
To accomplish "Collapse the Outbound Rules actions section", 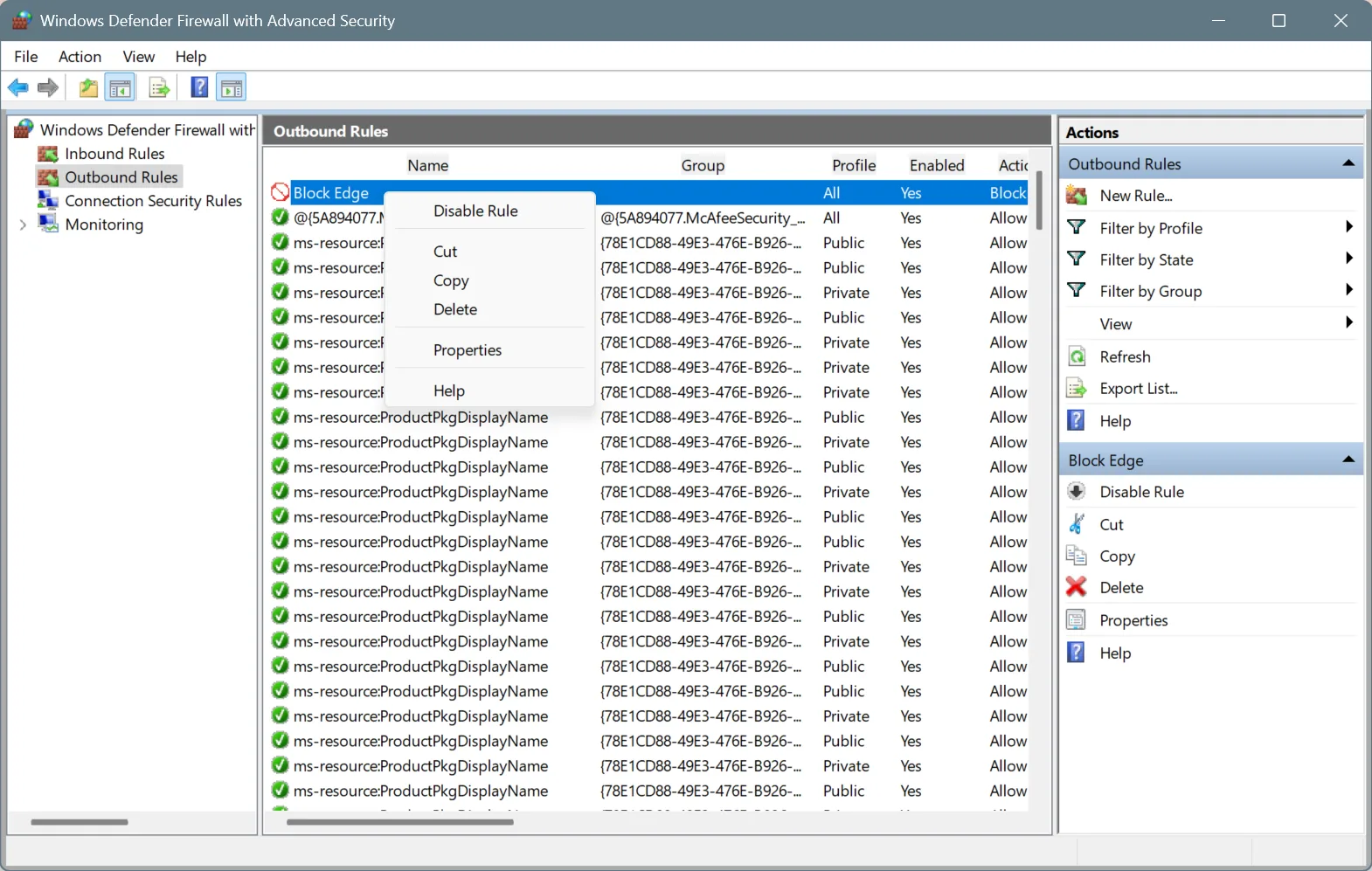I will click(x=1348, y=163).
